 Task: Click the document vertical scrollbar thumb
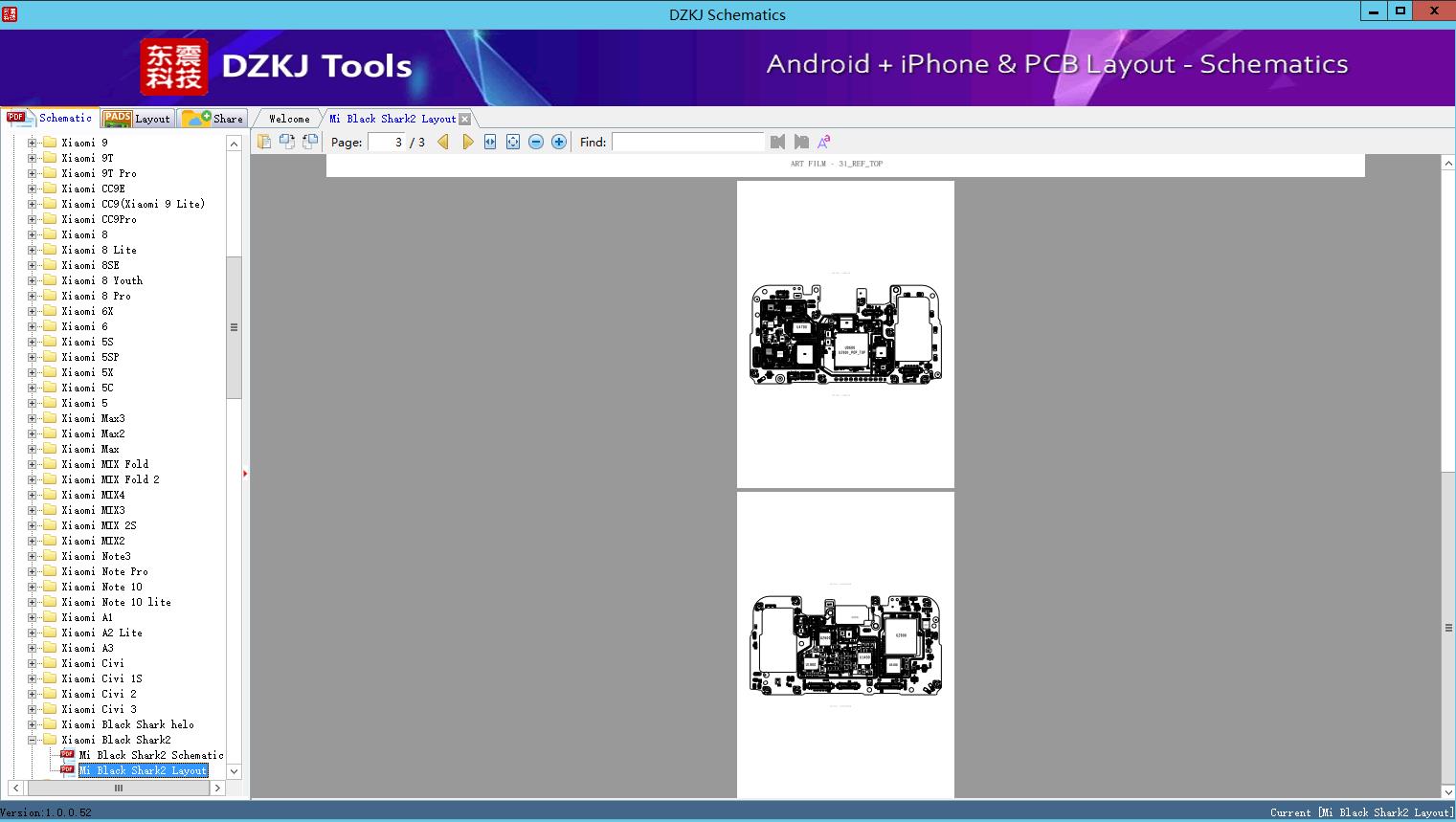tap(1448, 628)
